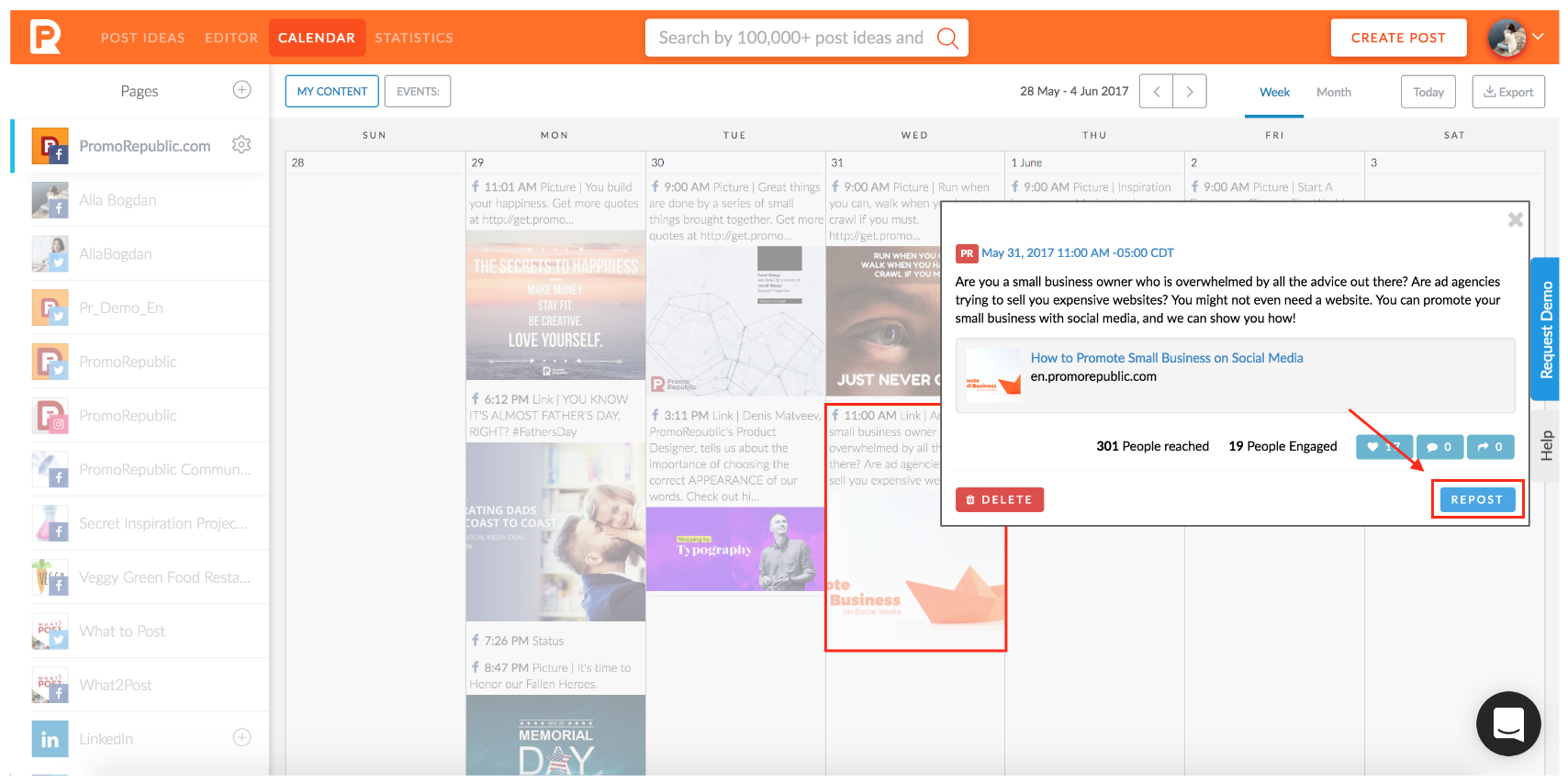Open the Help side tab
The height and width of the screenshot is (782, 1568).
click(x=1546, y=446)
